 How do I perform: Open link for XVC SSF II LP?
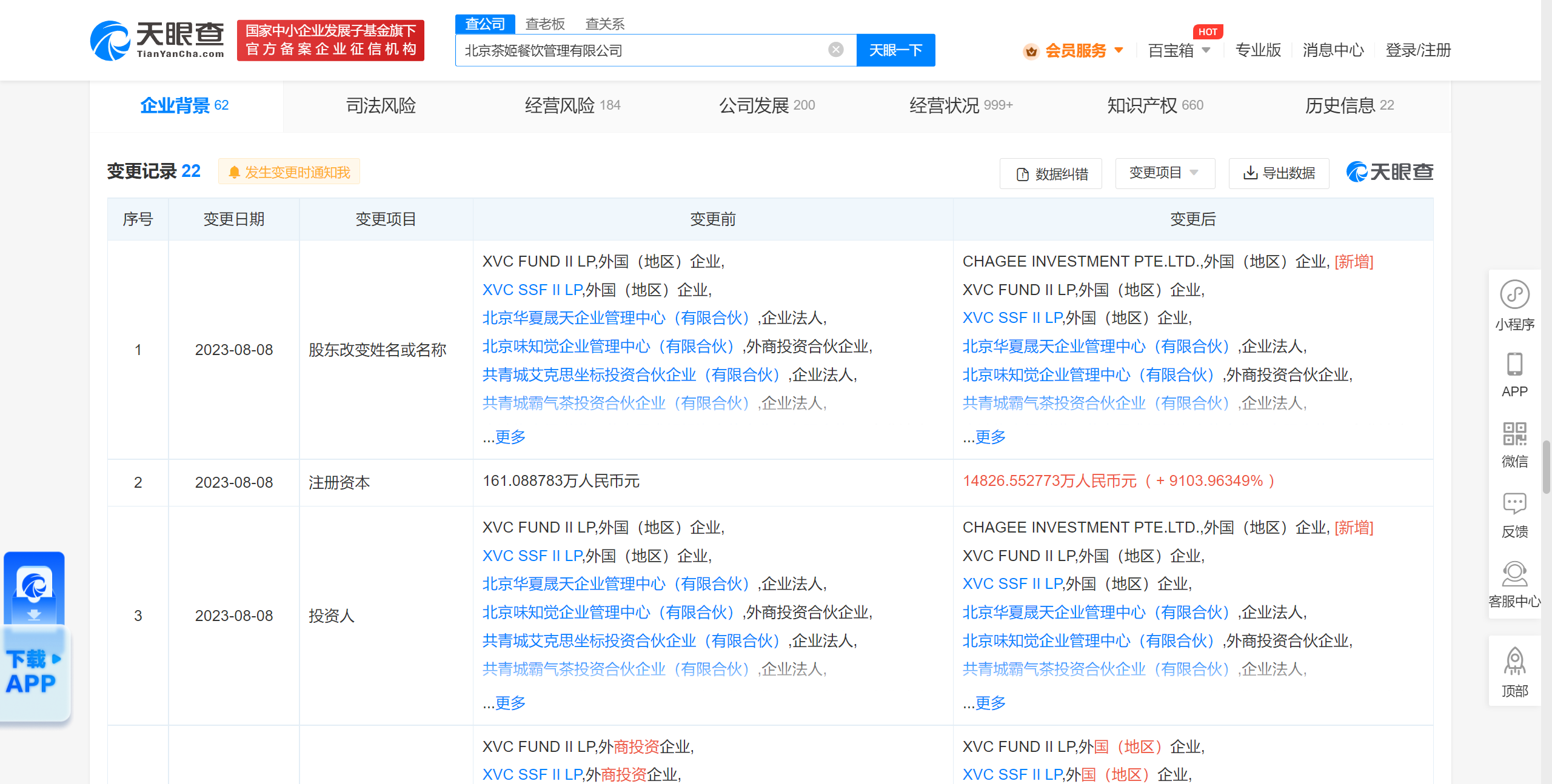(530, 290)
